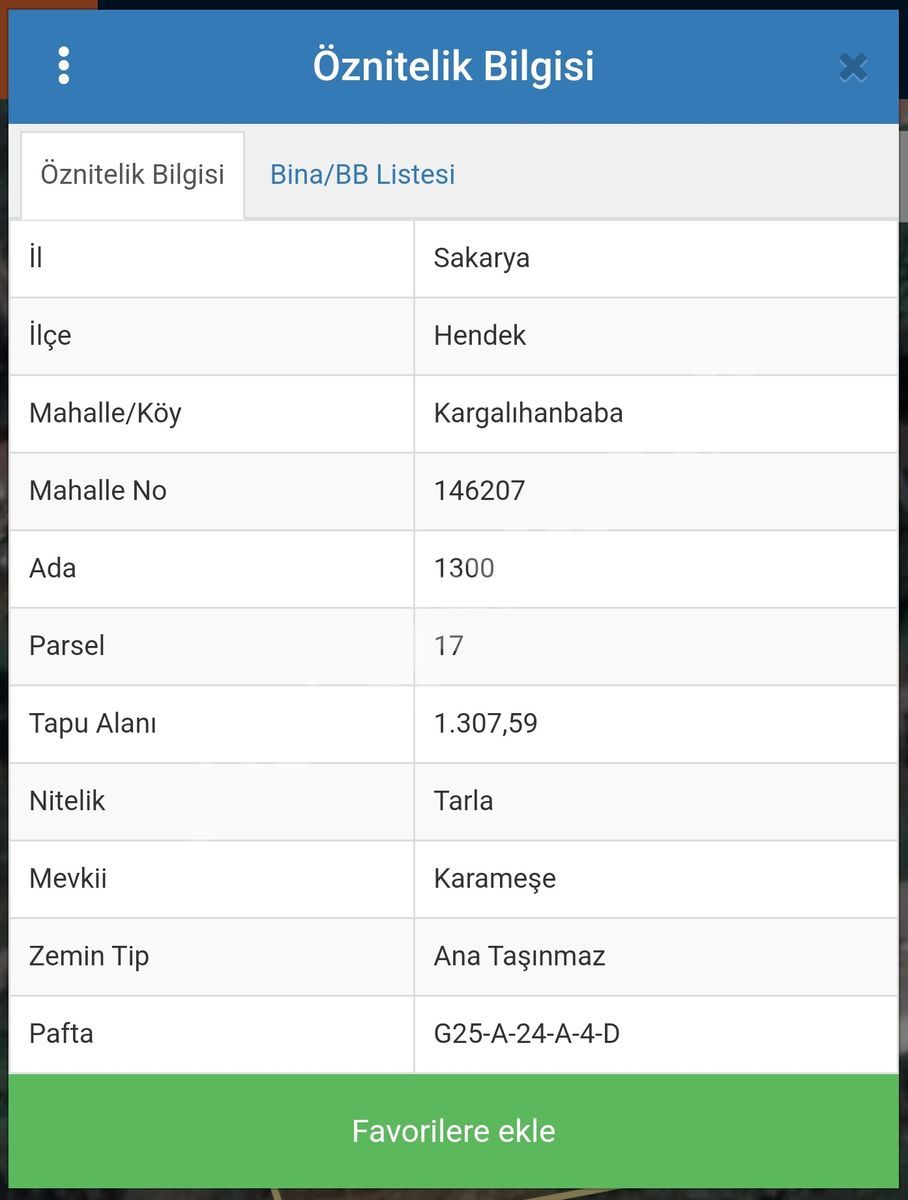
Task: Click the Parsel value 17
Action: click(449, 646)
